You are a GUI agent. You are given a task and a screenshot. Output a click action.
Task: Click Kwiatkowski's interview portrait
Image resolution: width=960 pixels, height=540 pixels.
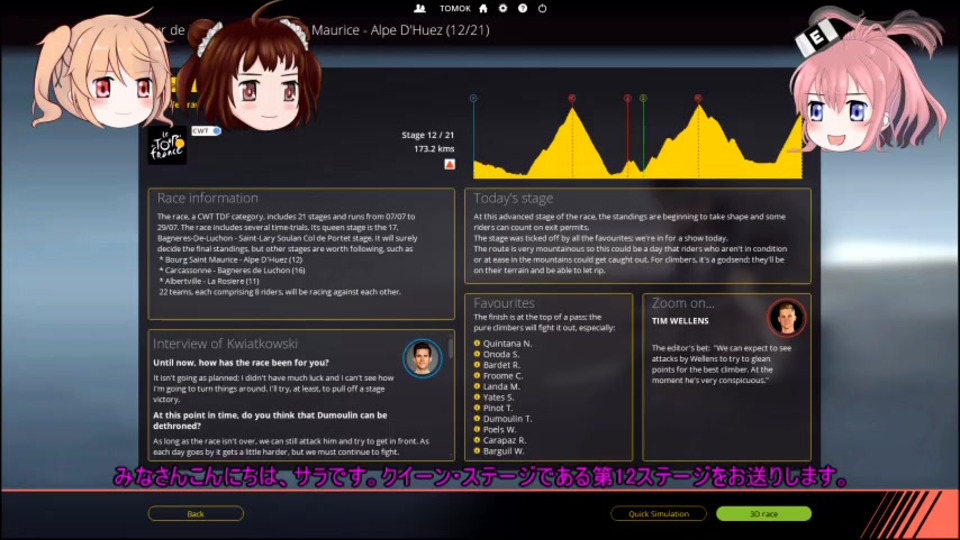pos(422,358)
